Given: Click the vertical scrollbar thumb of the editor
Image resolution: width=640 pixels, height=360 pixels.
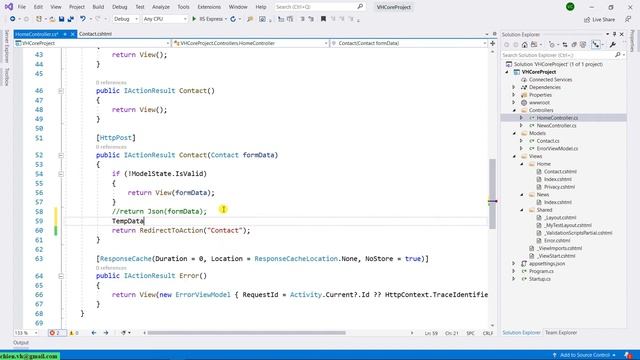Looking at the screenshot, I should tap(493, 194).
